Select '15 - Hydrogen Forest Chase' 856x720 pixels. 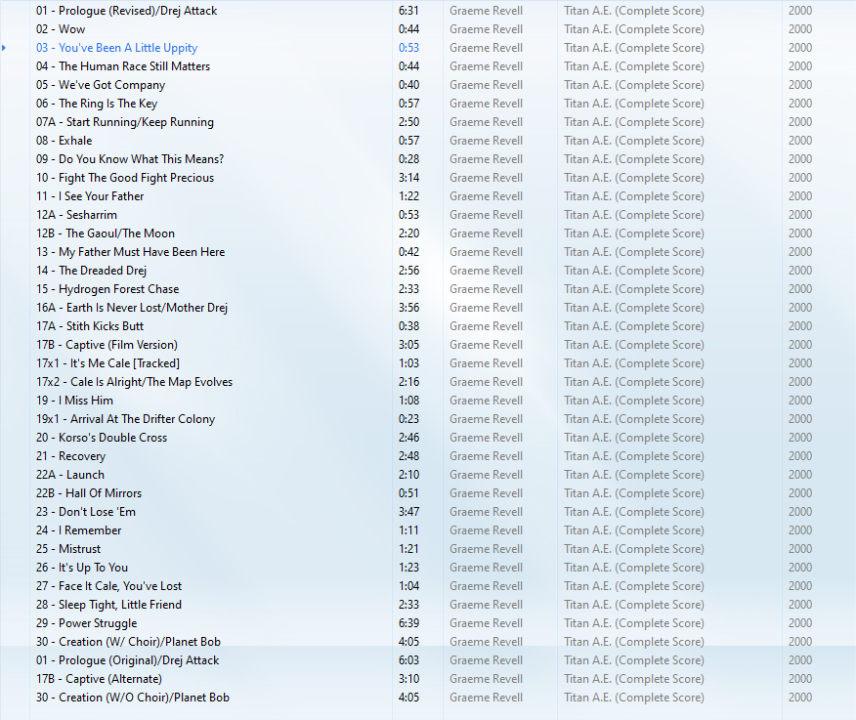tap(108, 289)
